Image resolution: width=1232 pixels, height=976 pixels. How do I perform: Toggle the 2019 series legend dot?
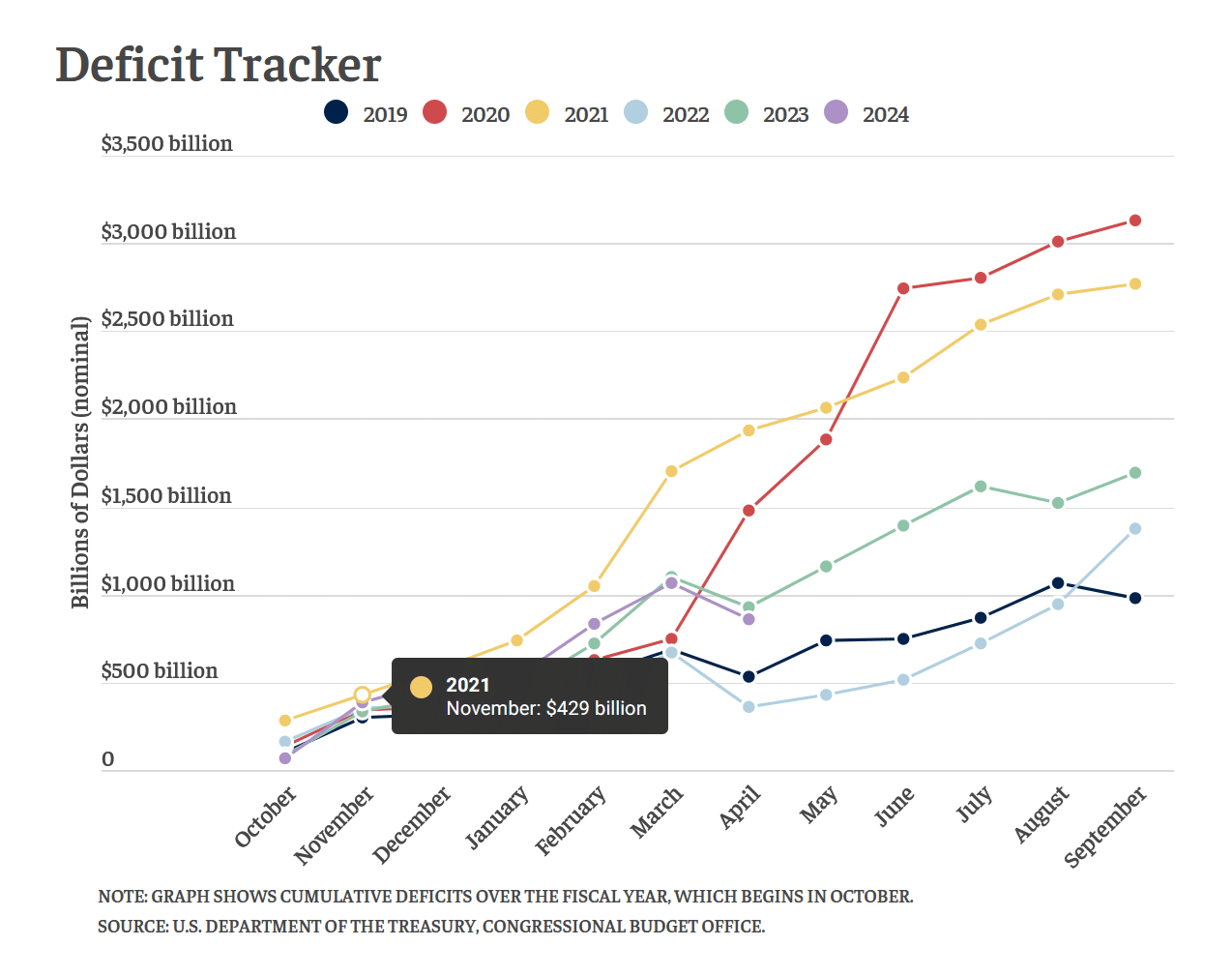(336, 112)
